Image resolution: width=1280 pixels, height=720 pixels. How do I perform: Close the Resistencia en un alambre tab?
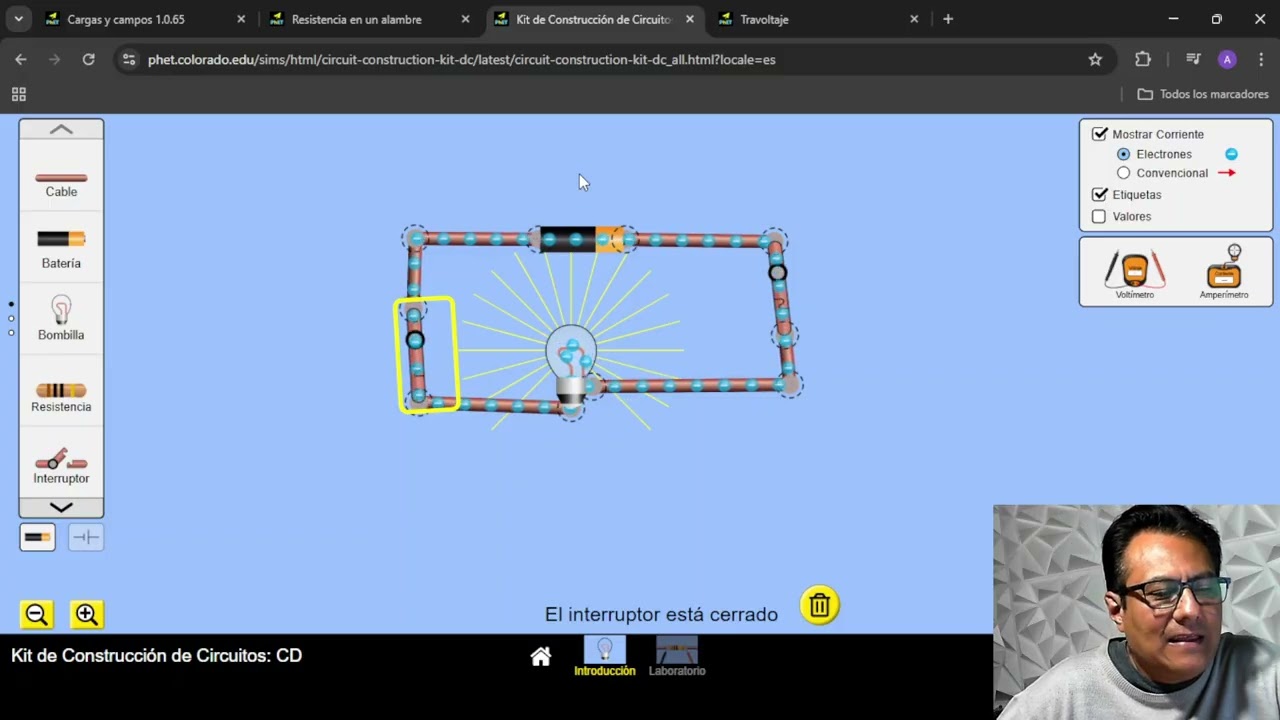click(x=465, y=19)
